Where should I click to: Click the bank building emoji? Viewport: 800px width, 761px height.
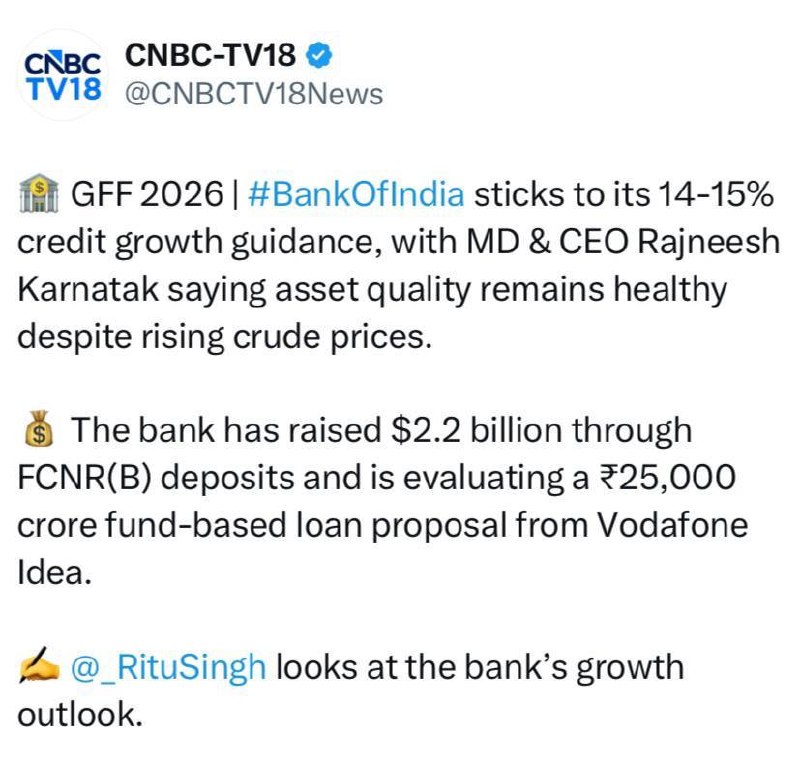[39, 193]
